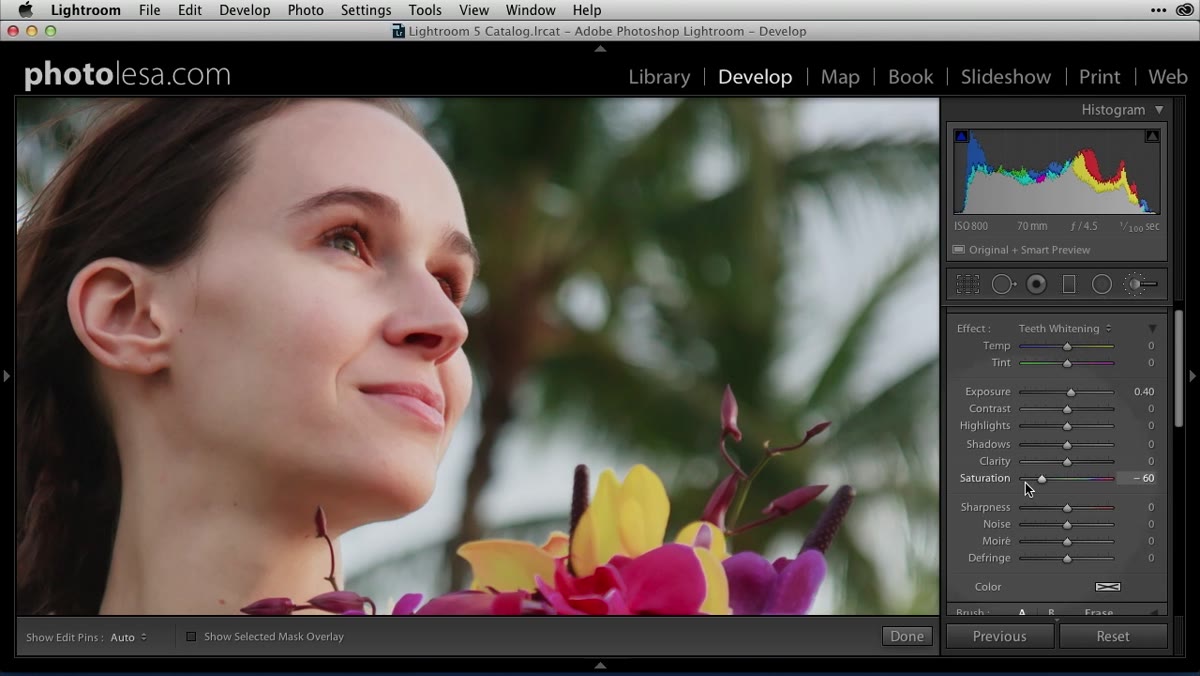Viewport: 1200px width, 676px height.
Task: Switch to the Library module
Action: tap(659, 77)
